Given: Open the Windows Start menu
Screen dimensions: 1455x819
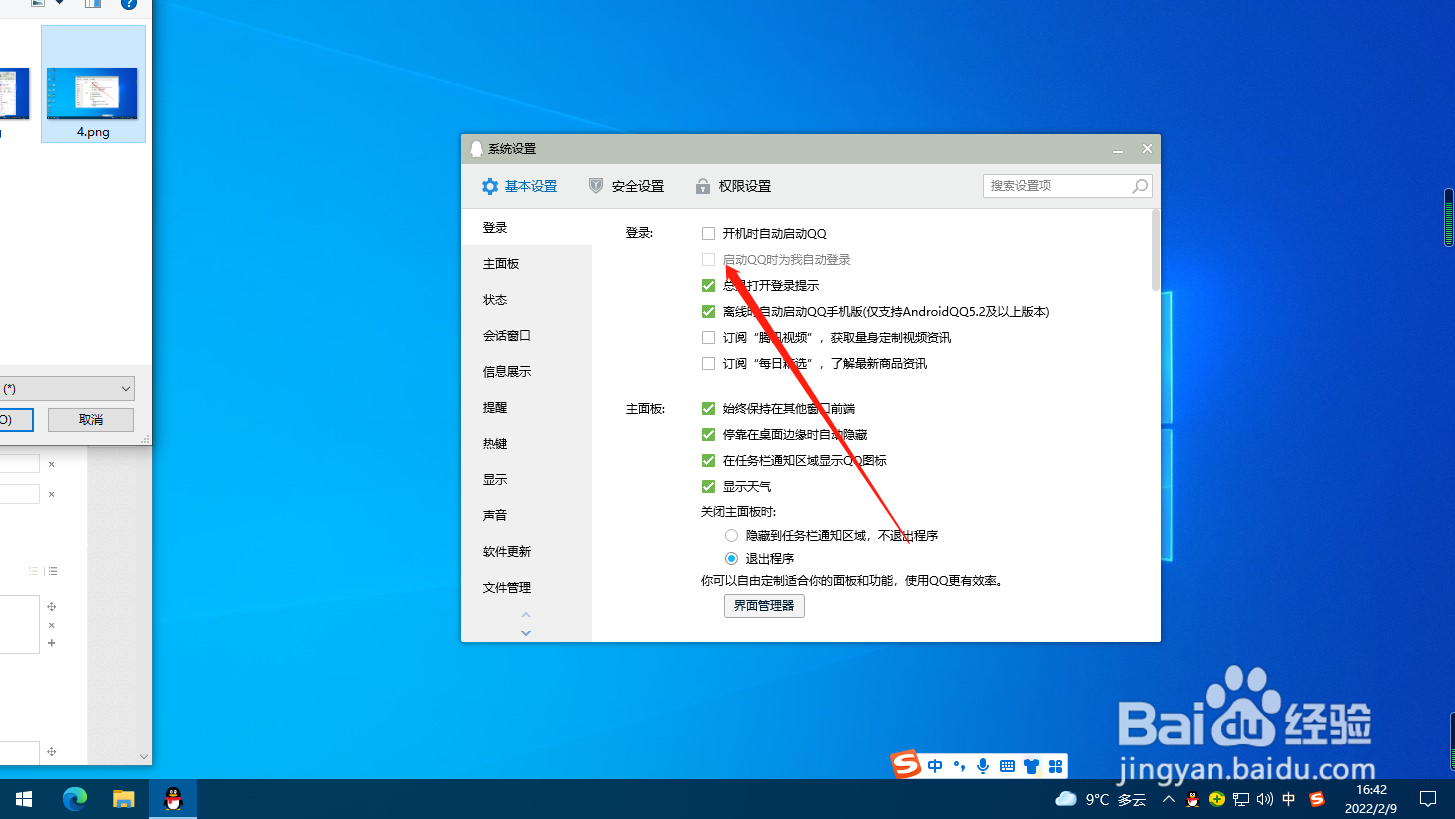Looking at the screenshot, I should click(x=24, y=799).
